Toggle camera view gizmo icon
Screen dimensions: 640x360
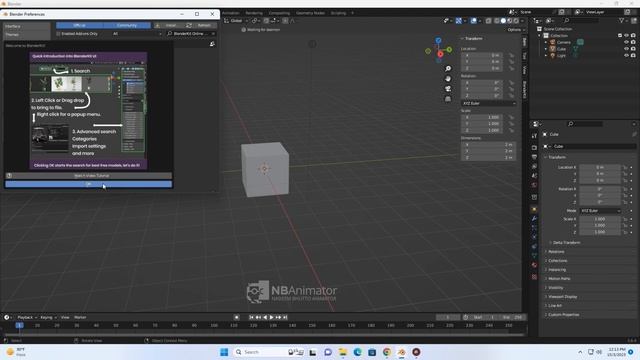448,89
